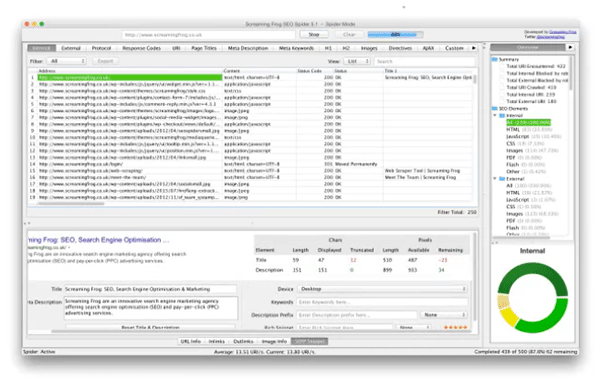This screenshot has width=600, height=380.
Task: Click the Internal folder icon in Overview
Action: (x=502, y=115)
